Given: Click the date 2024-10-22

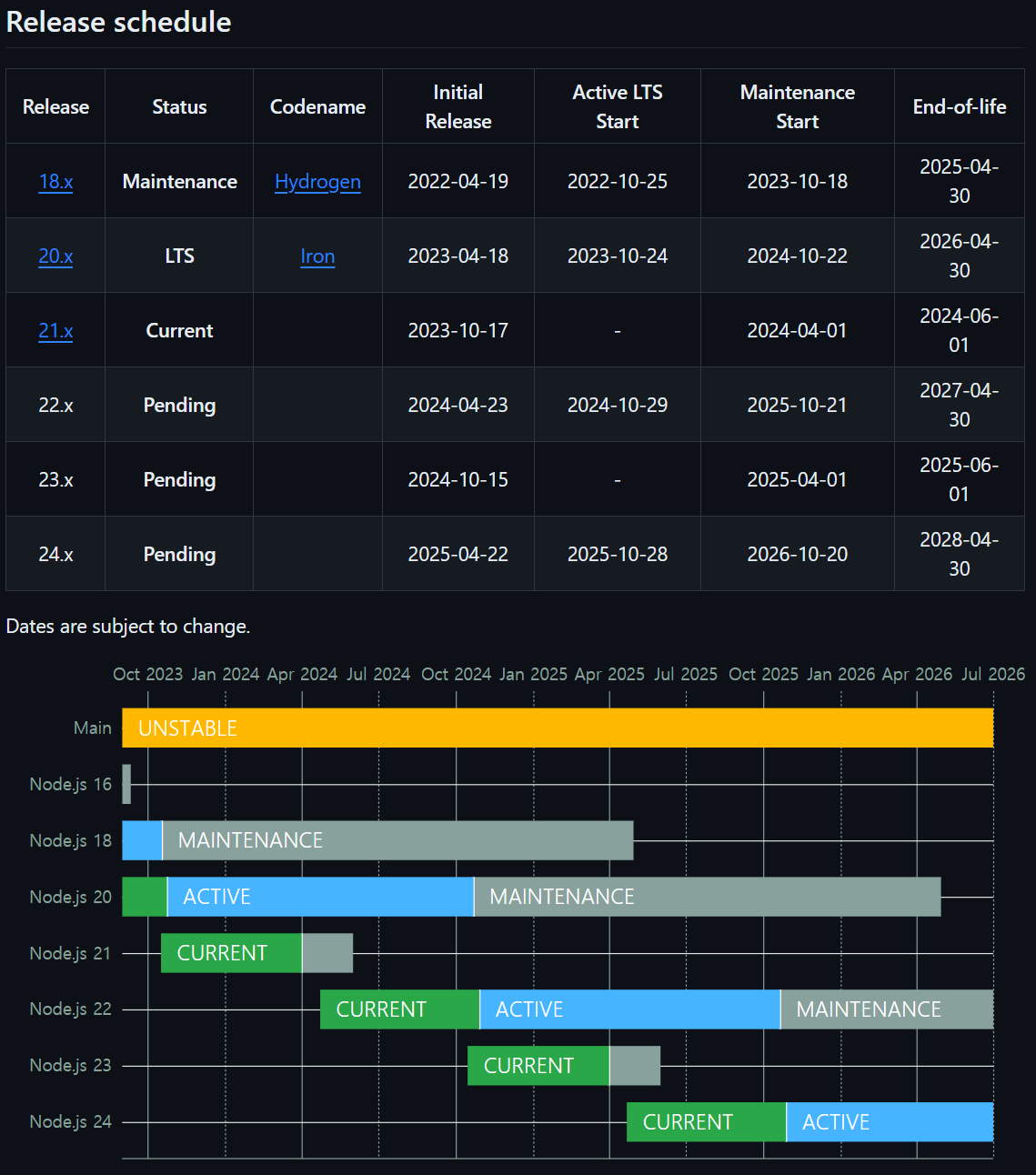Looking at the screenshot, I should tap(798, 256).
